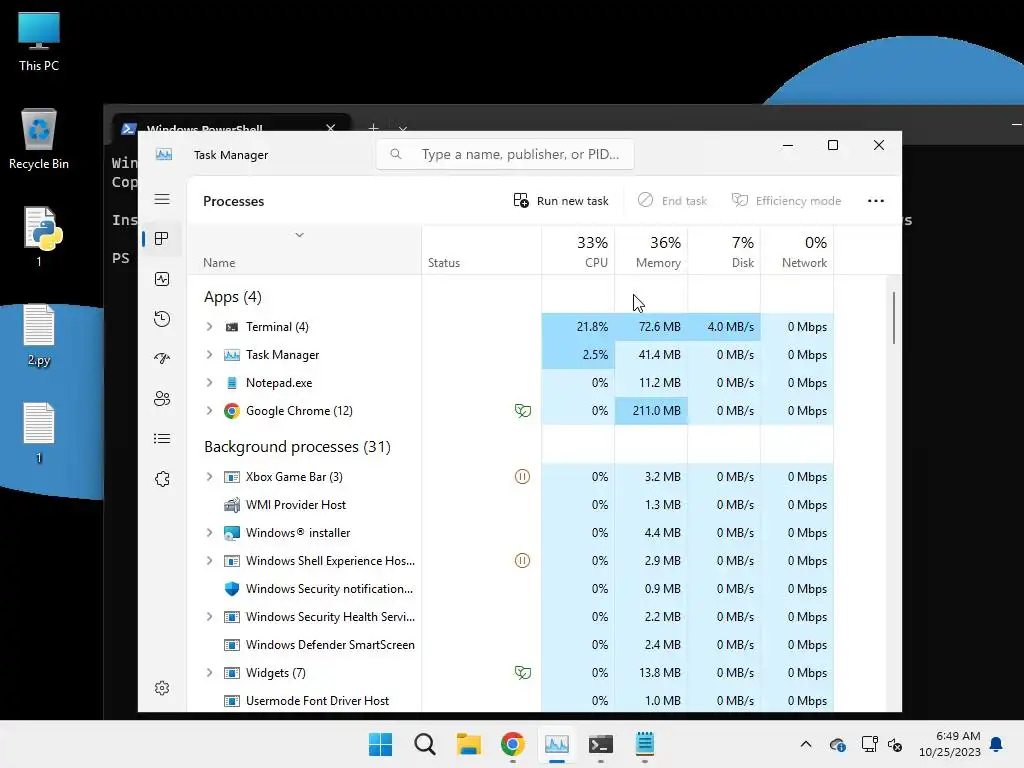Switch to Notepad from the taskbar
The height and width of the screenshot is (768, 1024).
pyautogui.click(x=645, y=744)
